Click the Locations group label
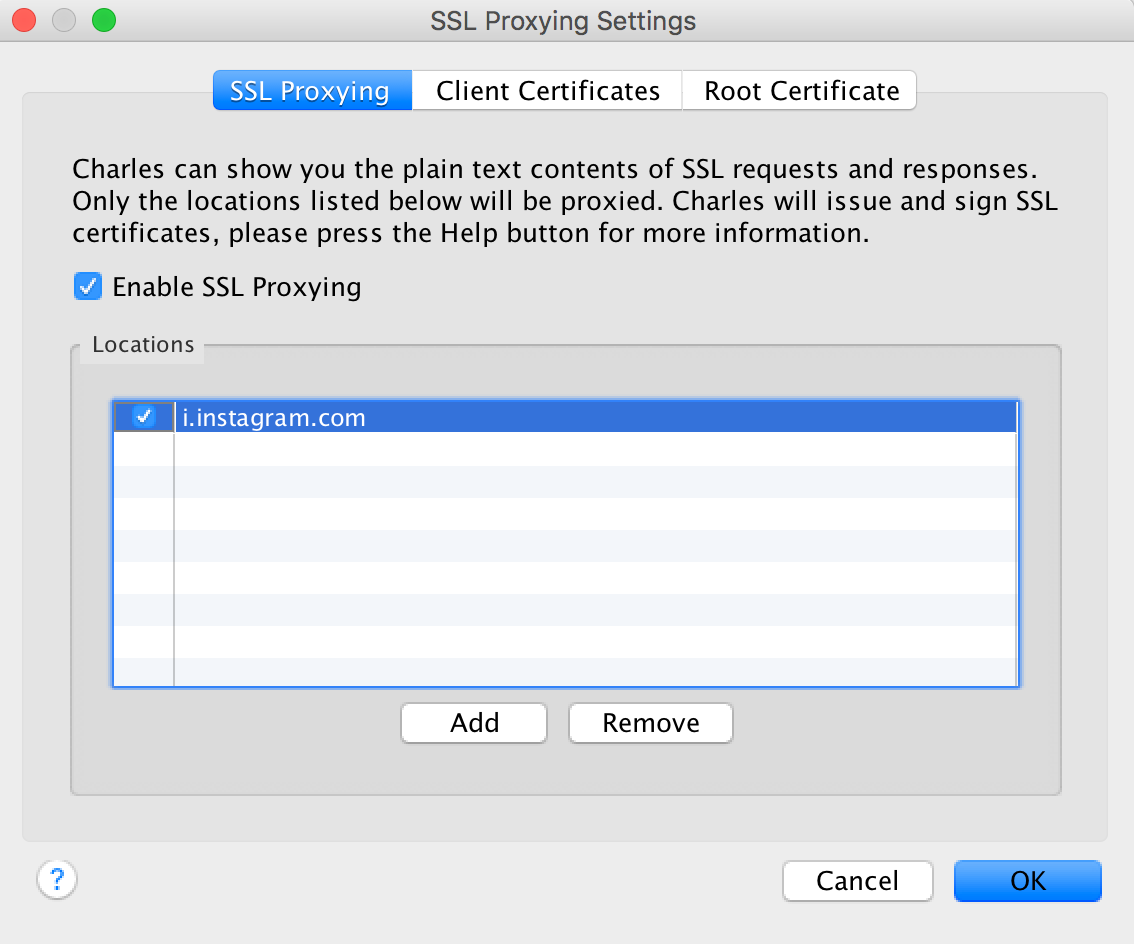 [x=143, y=345]
